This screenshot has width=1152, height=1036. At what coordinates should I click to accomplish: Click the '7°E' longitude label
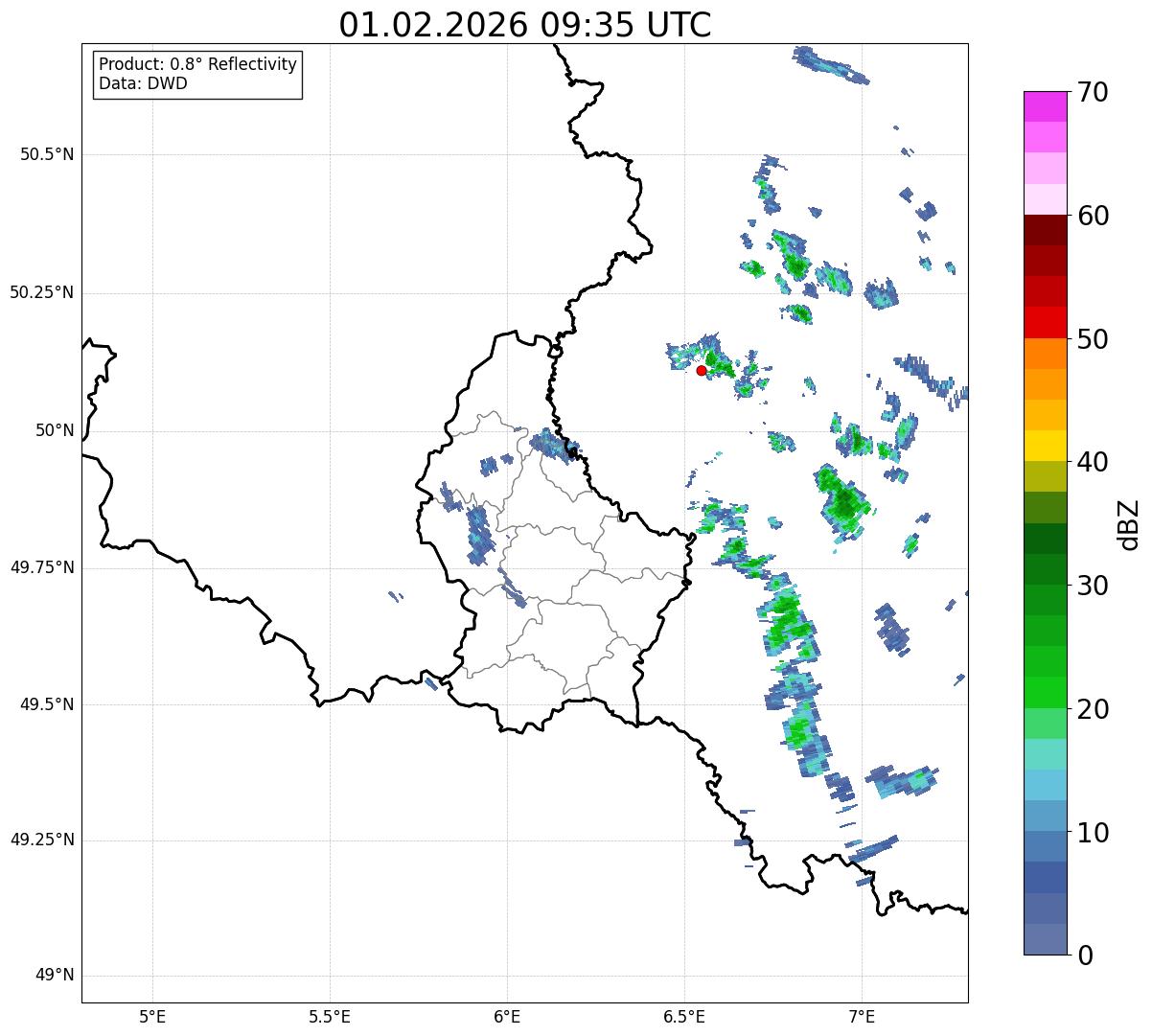[862, 1016]
